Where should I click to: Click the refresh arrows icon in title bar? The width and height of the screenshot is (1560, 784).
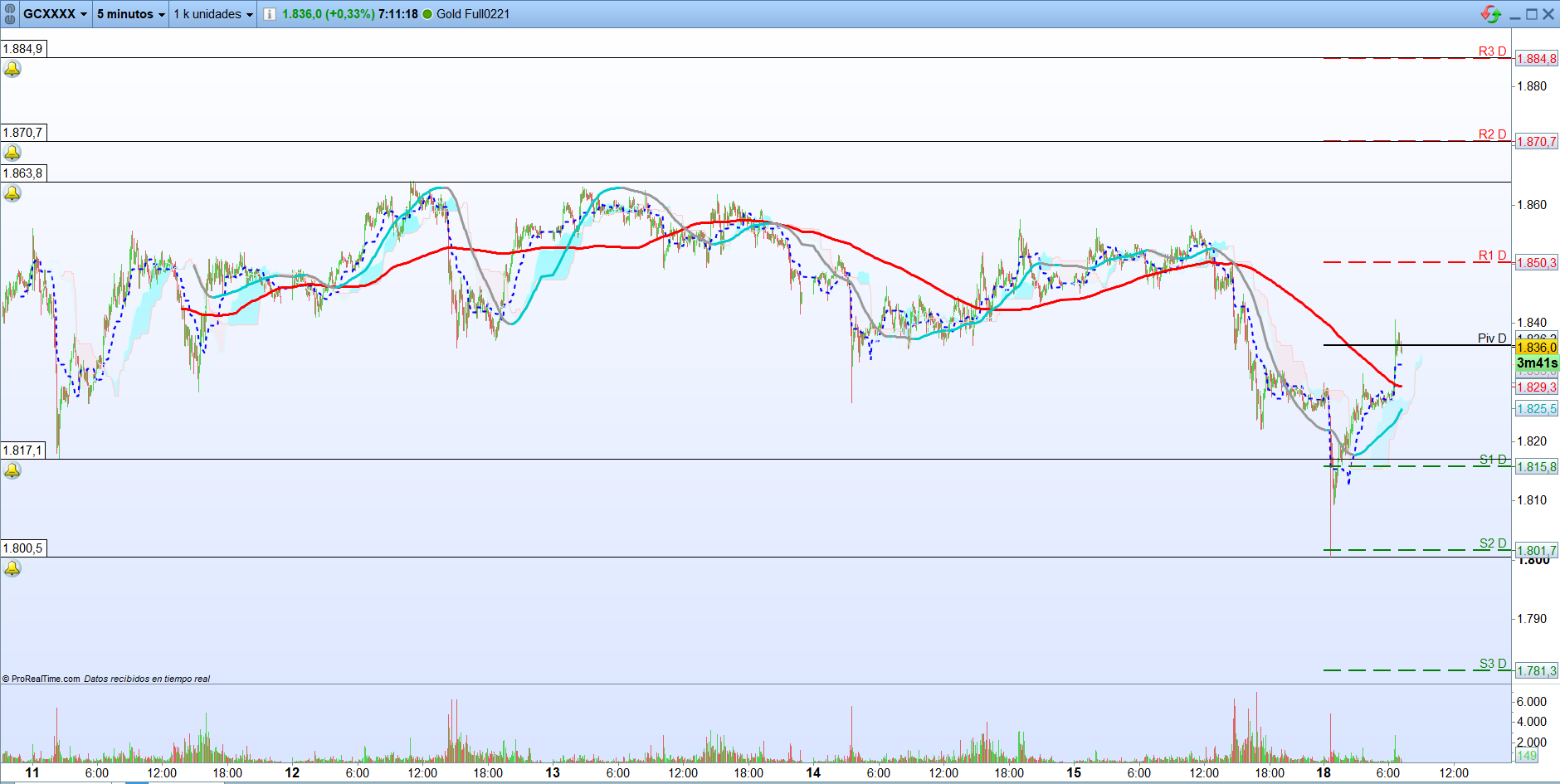pyautogui.click(x=1491, y=14)
